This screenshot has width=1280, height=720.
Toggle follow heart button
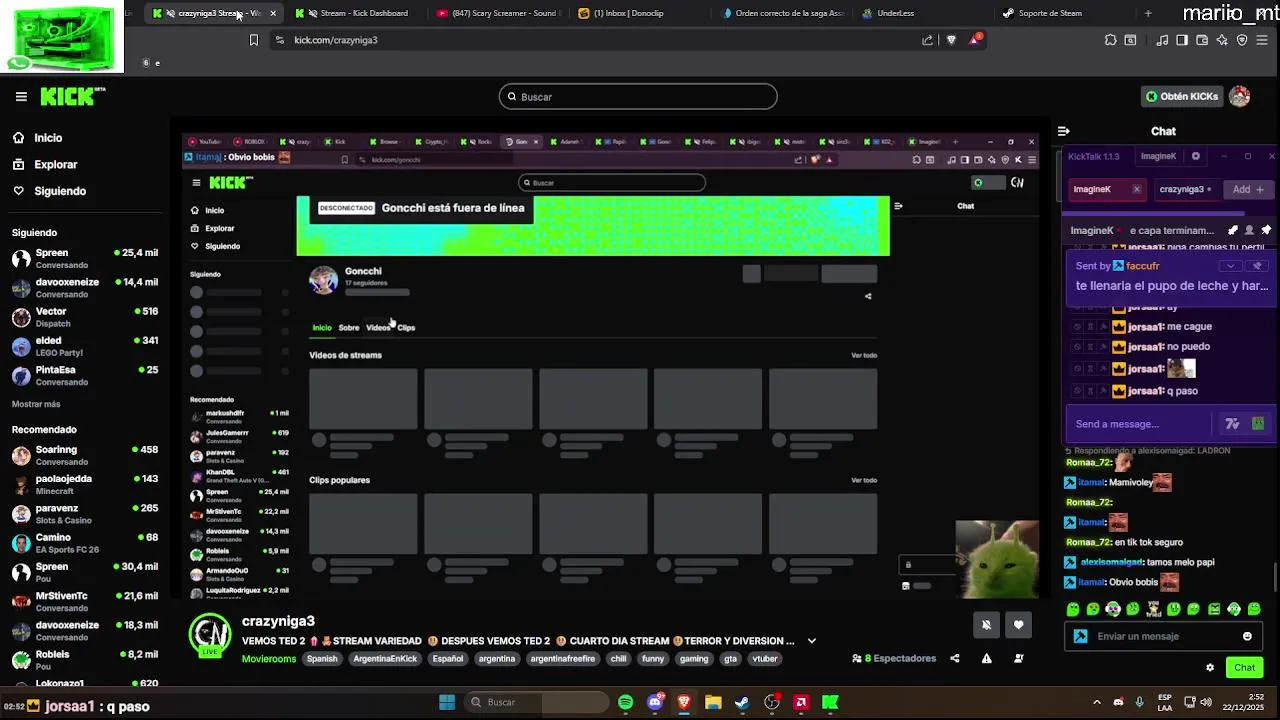pyautogui.click(x=1018, y=625)
